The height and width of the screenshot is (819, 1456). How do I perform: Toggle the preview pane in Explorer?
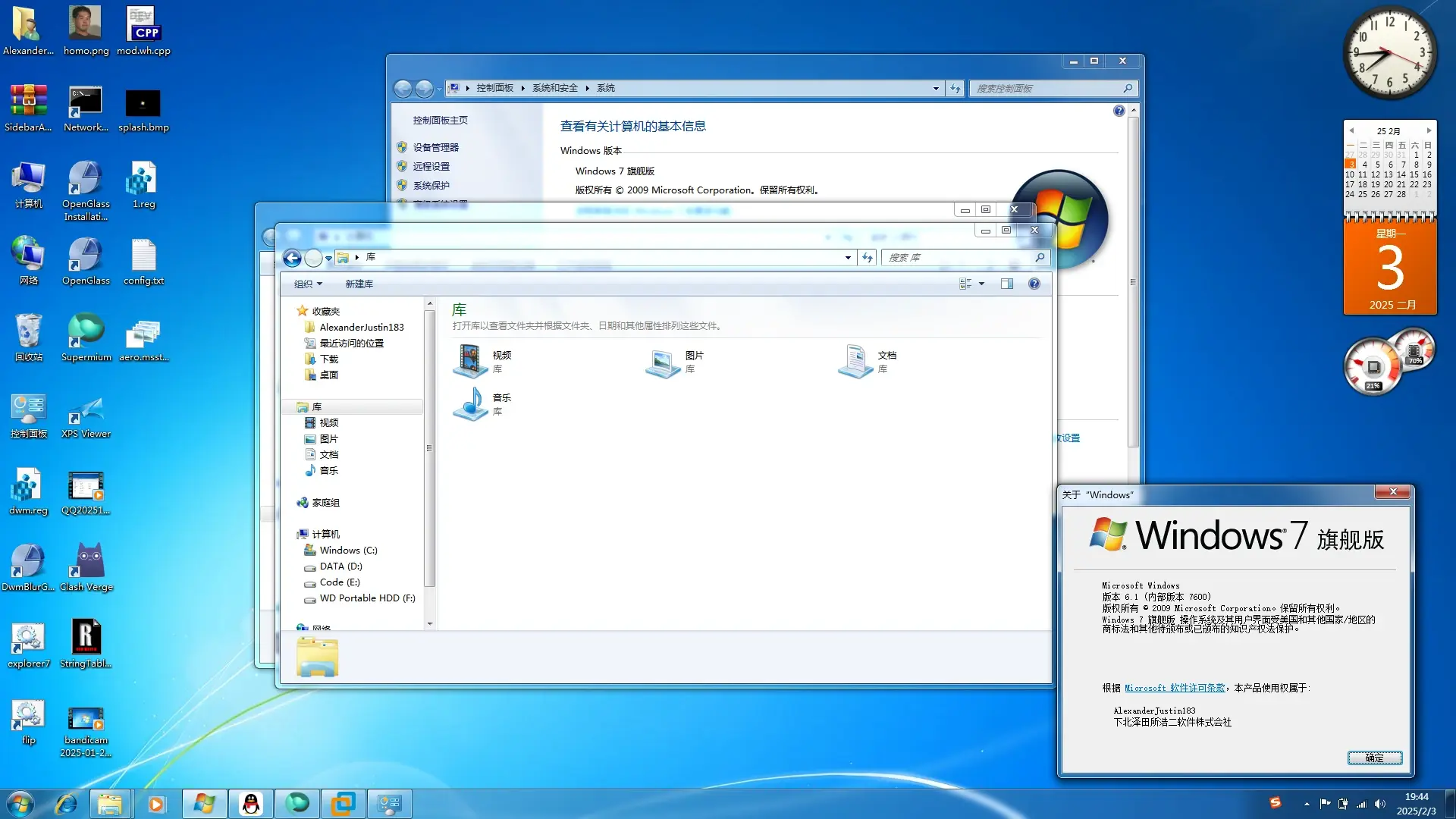[1007, 284]
